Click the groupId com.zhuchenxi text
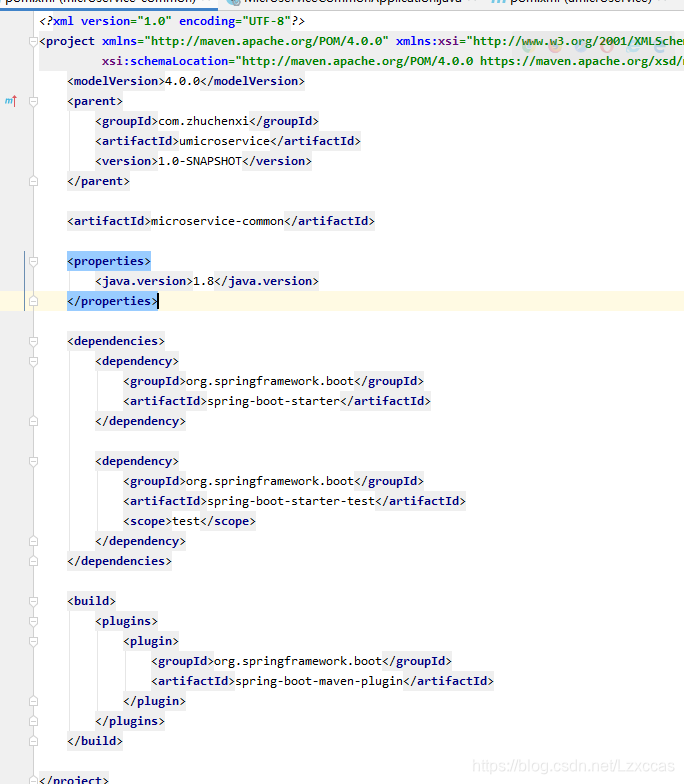This screenshot has height=784, width=684. pyautogui.click(x=206, y=121)
